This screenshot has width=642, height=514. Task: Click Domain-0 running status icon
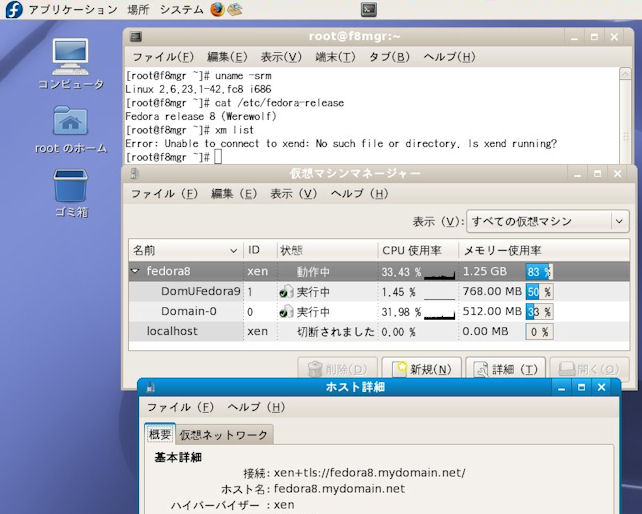click(x=286, y=312)
